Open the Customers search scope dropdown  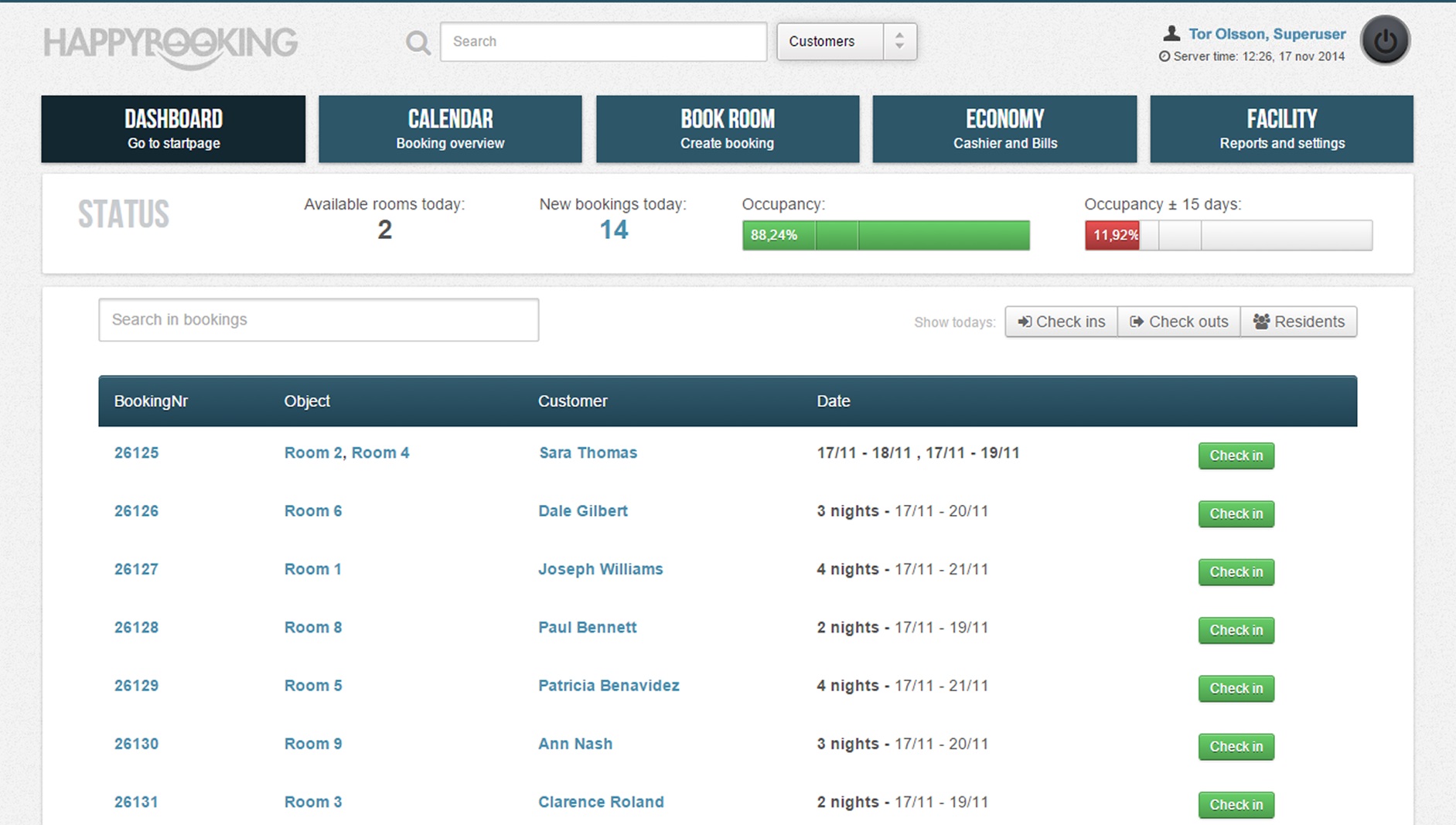847,41
